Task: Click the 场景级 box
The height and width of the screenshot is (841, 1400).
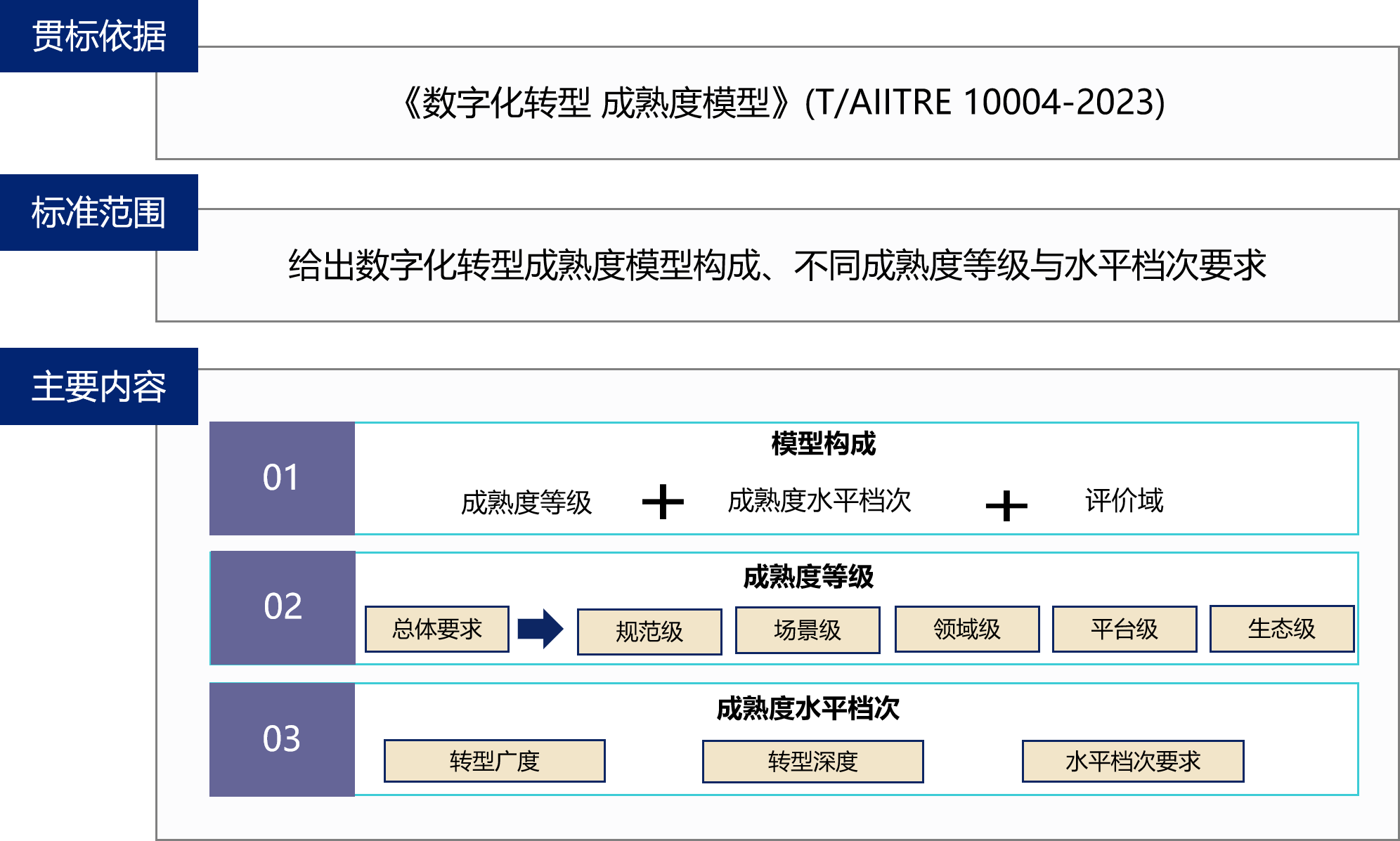Action: point(808,630)
